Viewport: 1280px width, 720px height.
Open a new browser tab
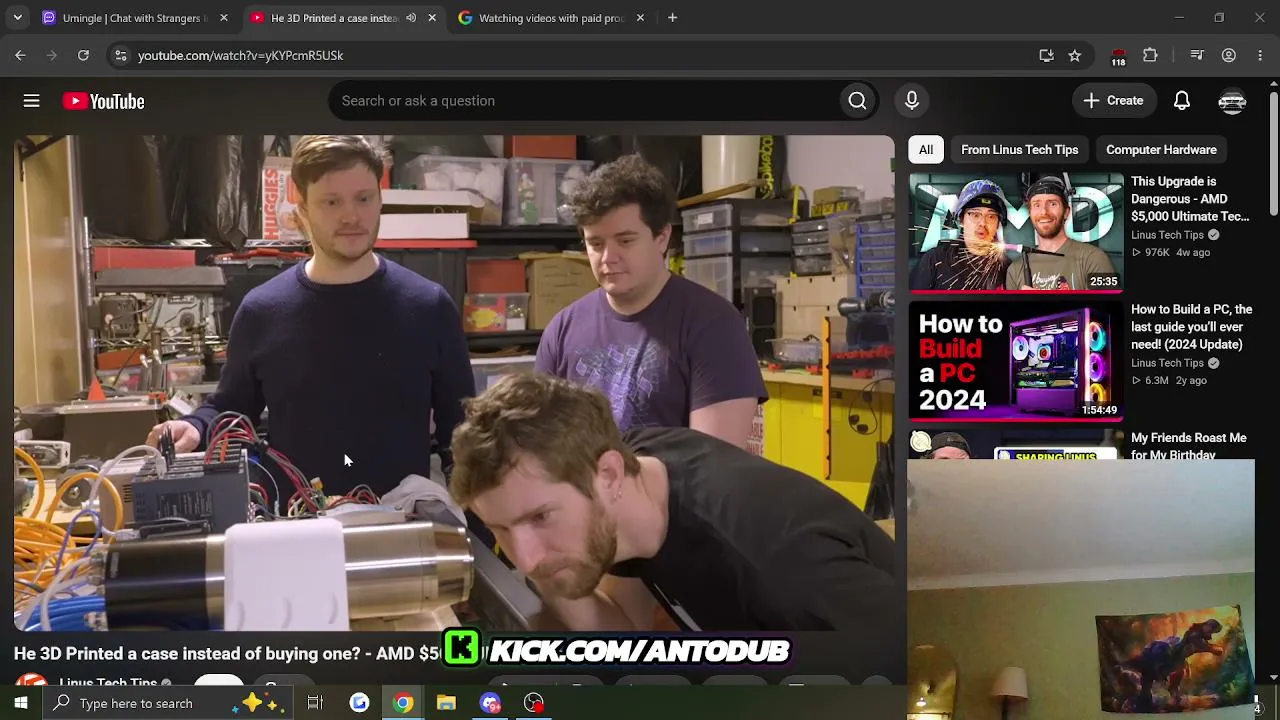click(672, 18)
